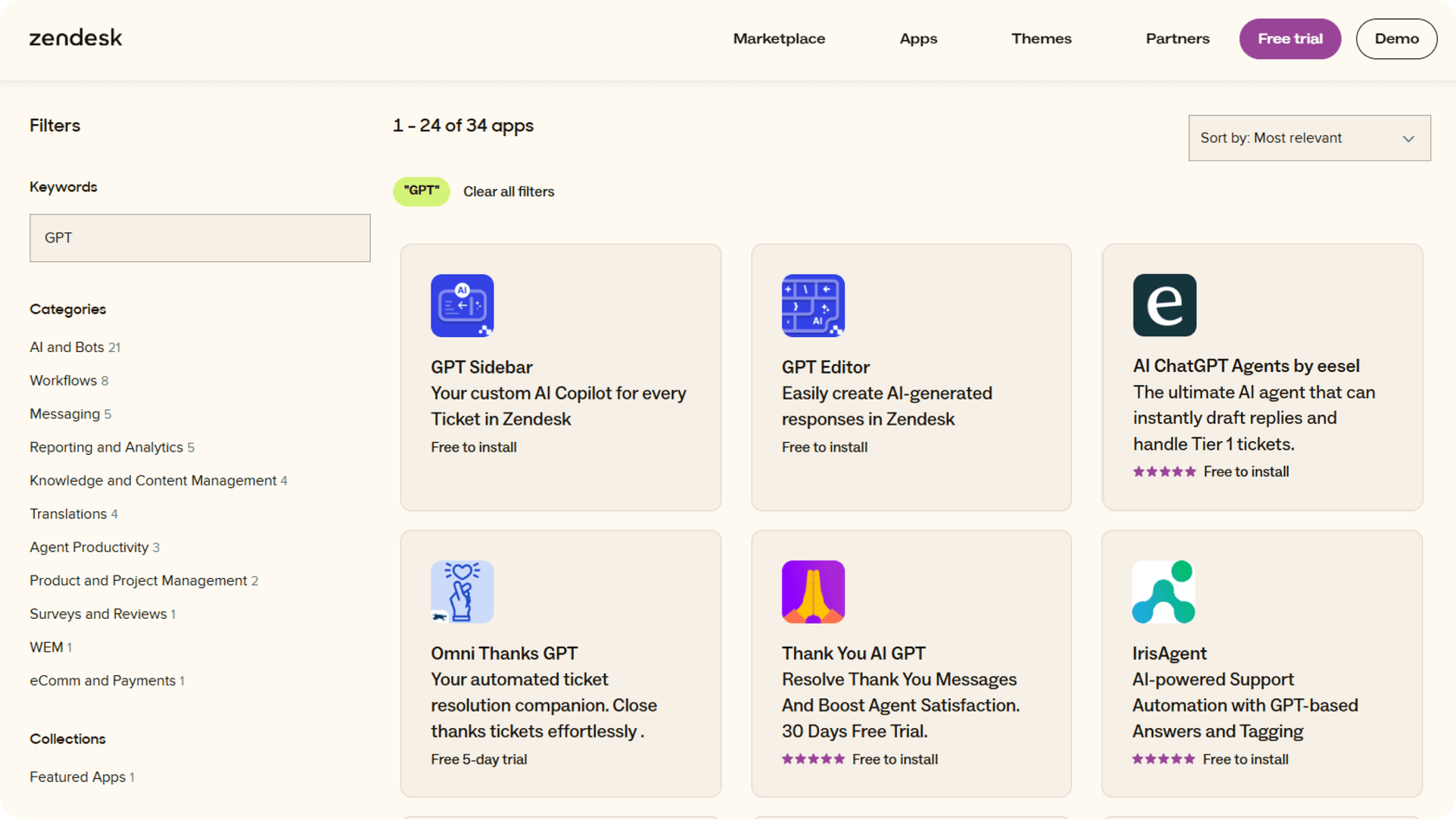This screenshot has height=819, width=1456.
Task: Click the GPT Editor app icon
Action: (x=813, y=305)
